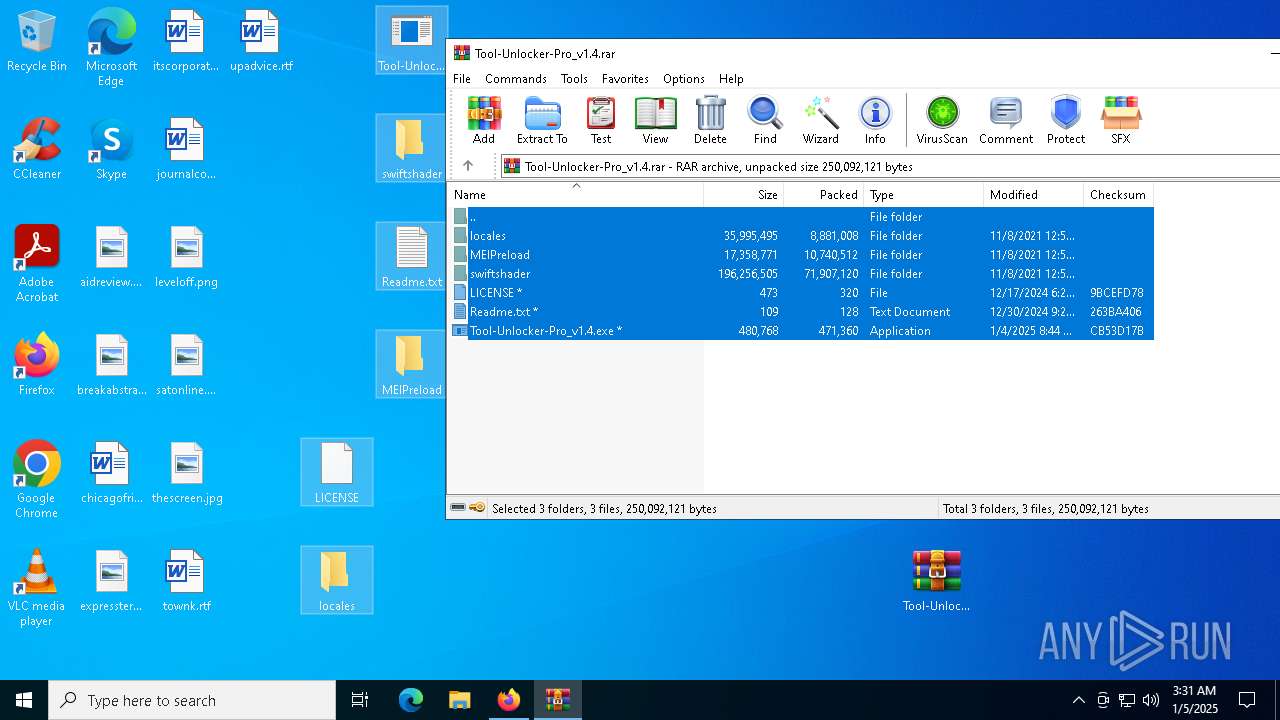Click the Test archive icon
Image resolution: width=1280 pixels, height=720 pixels.
[x=601, y=121]
